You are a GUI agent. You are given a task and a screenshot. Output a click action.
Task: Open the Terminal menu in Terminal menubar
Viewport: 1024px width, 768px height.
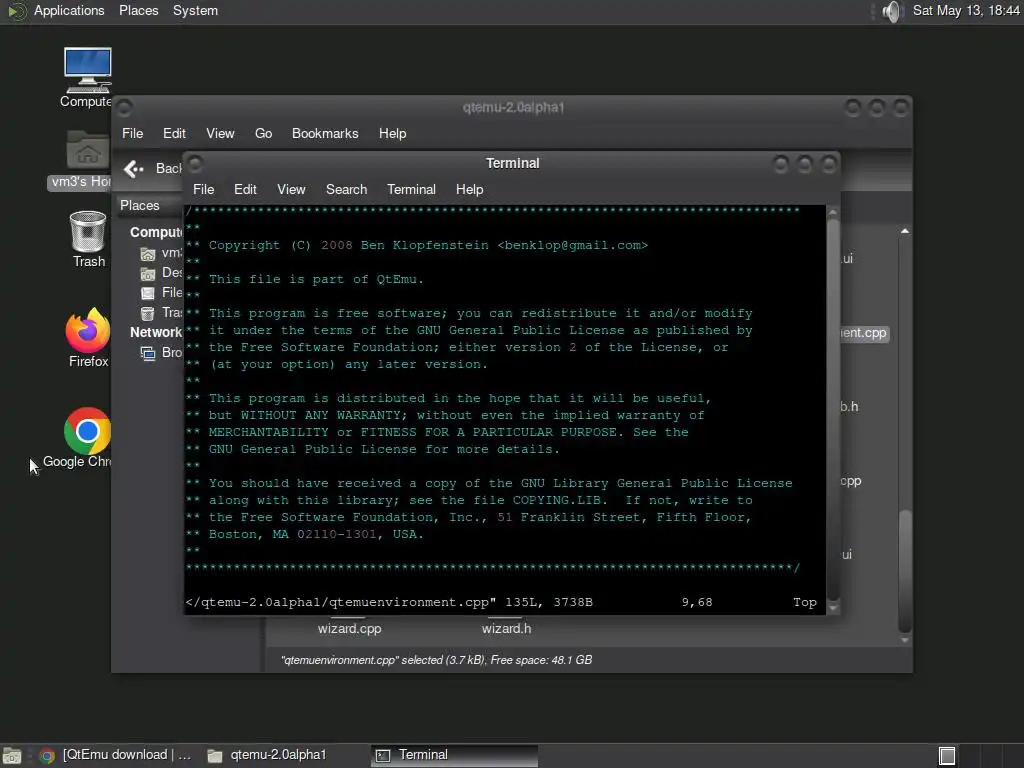[411, 189]
